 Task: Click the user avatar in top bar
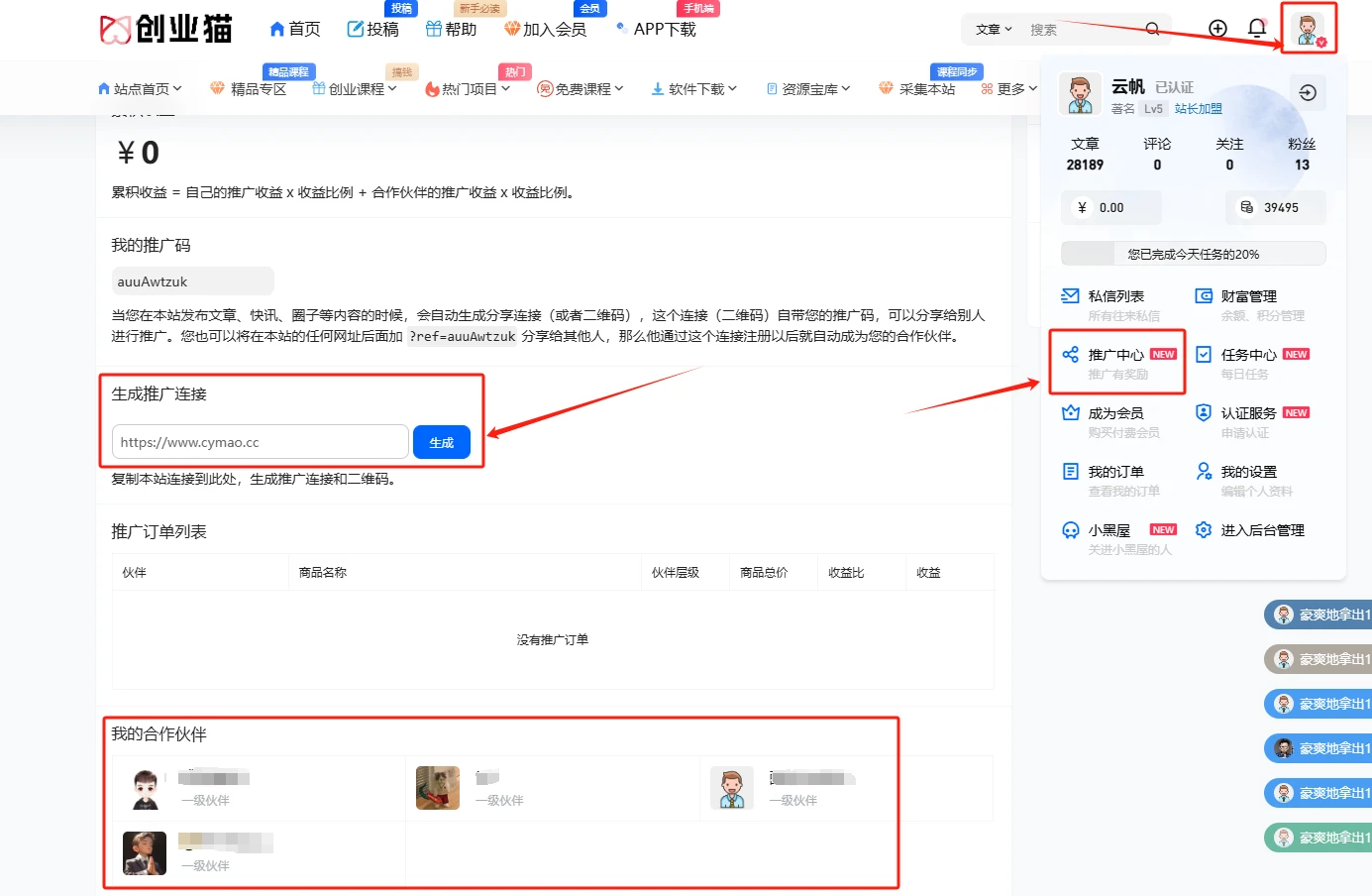1310,29
